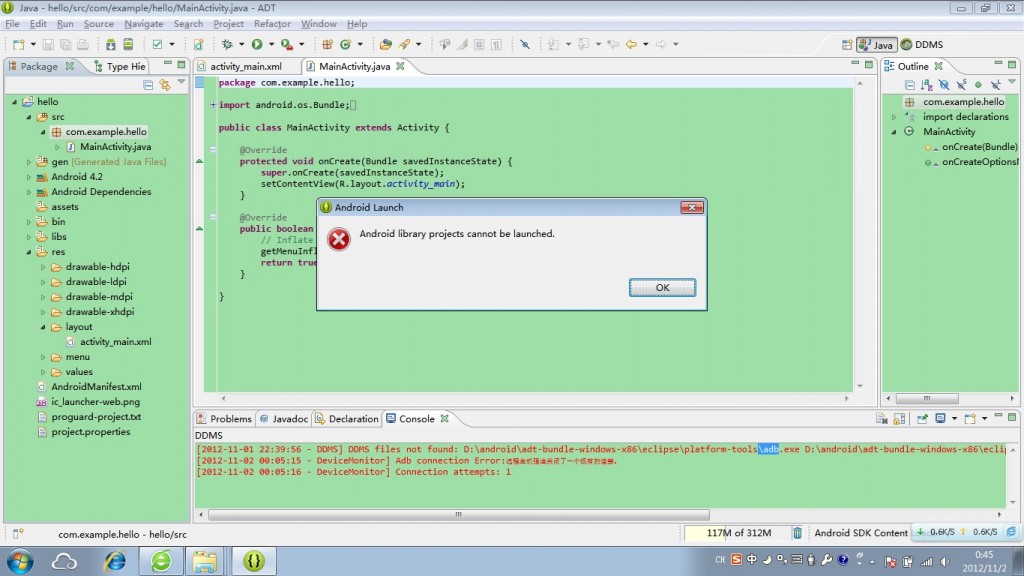
Task: Switch to the Problems tab
Action: [225, 419]
